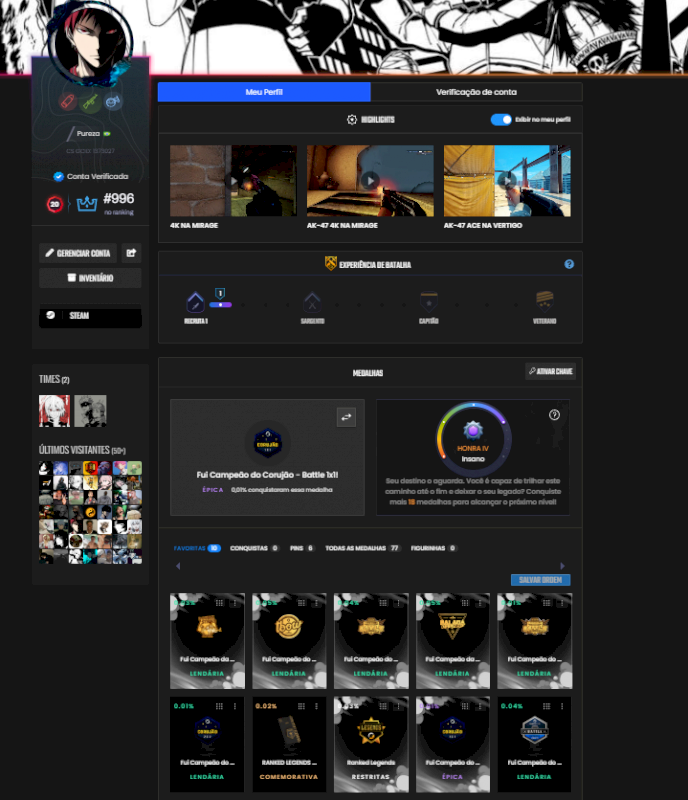The height and width of the screenshot is (800, 688).
Task: Click the green rifle badge under the avatar
Action: [90, 102]
